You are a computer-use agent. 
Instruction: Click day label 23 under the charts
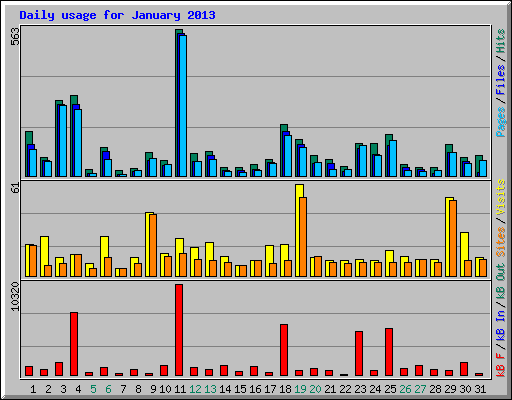coord(360,389)
